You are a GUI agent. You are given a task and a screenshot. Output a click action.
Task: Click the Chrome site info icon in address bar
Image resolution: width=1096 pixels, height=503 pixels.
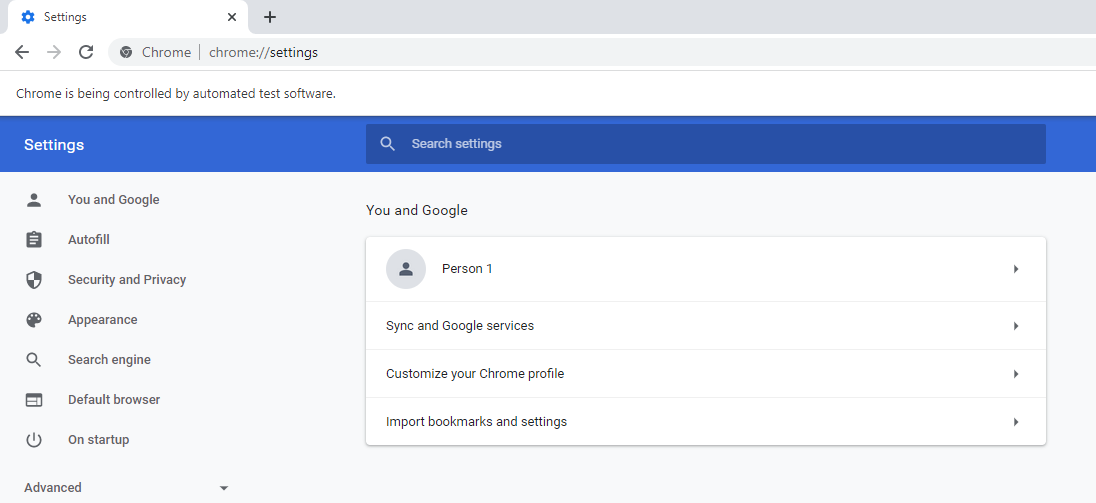126,52
